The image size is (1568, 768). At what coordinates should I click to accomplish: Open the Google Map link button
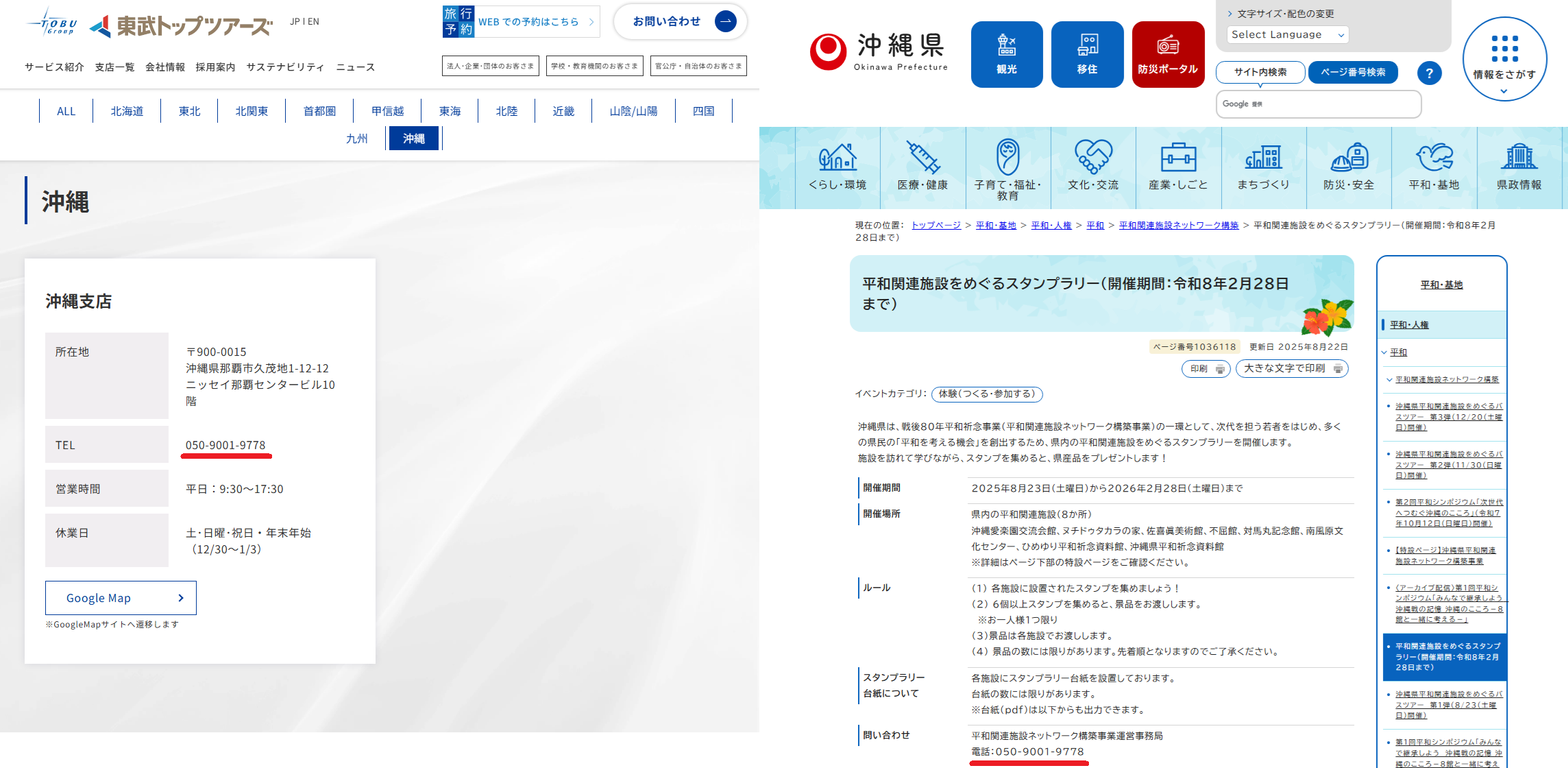point(121,598)
